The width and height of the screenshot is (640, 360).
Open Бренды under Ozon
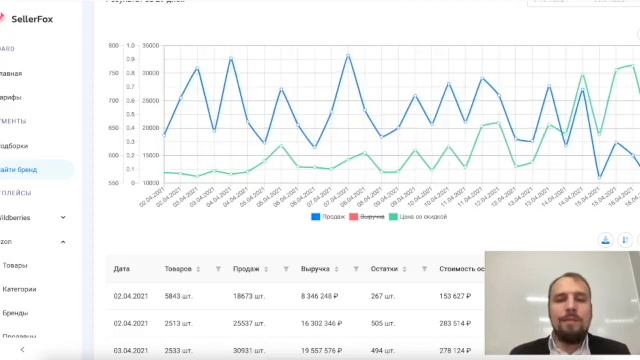coord(15,313)
